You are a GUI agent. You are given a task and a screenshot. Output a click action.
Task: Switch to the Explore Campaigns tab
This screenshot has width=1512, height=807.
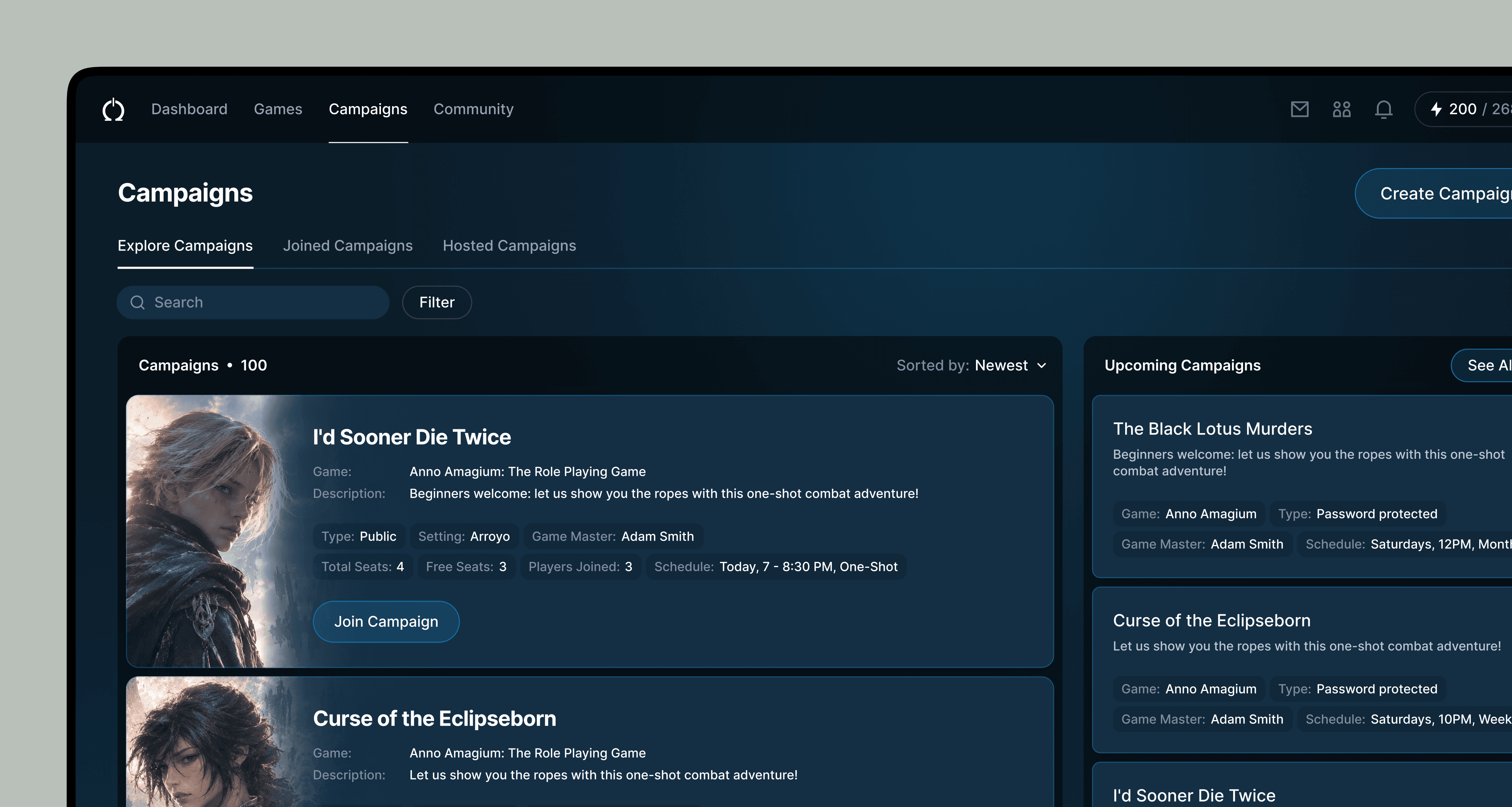pyautogui.click(x=185, y=246)
